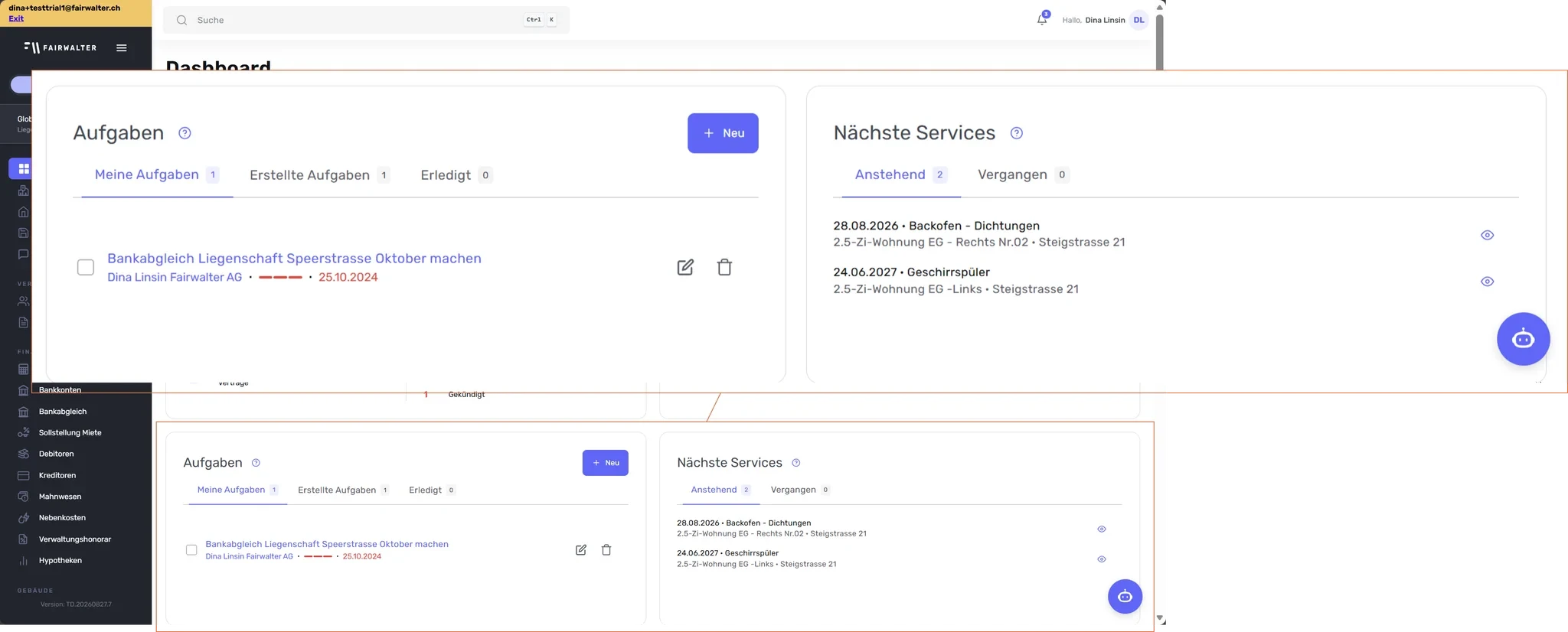
Task: Click the document icon in the sidebar
Action: (24, 322)
